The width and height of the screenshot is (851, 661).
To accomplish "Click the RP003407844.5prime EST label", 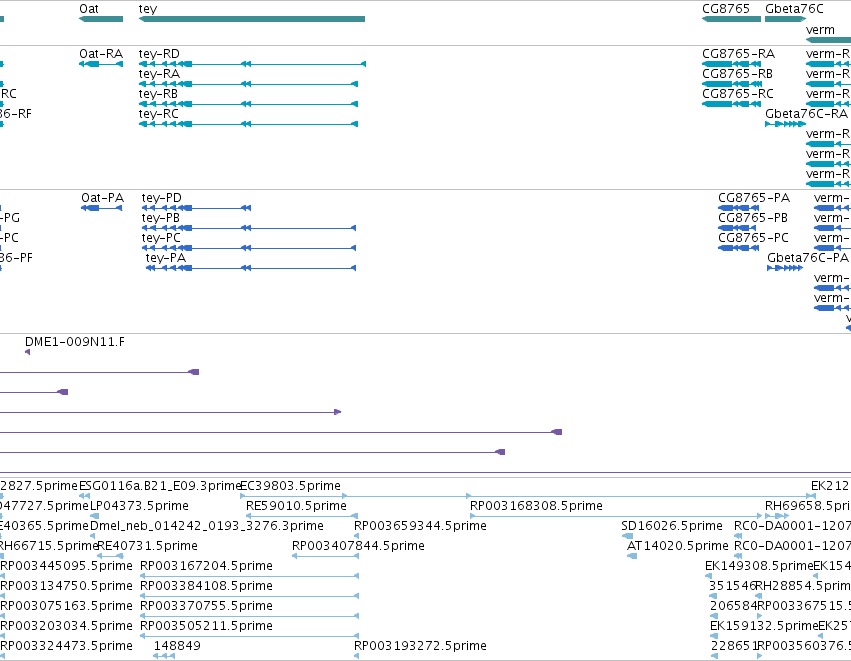I will (358, 546).
